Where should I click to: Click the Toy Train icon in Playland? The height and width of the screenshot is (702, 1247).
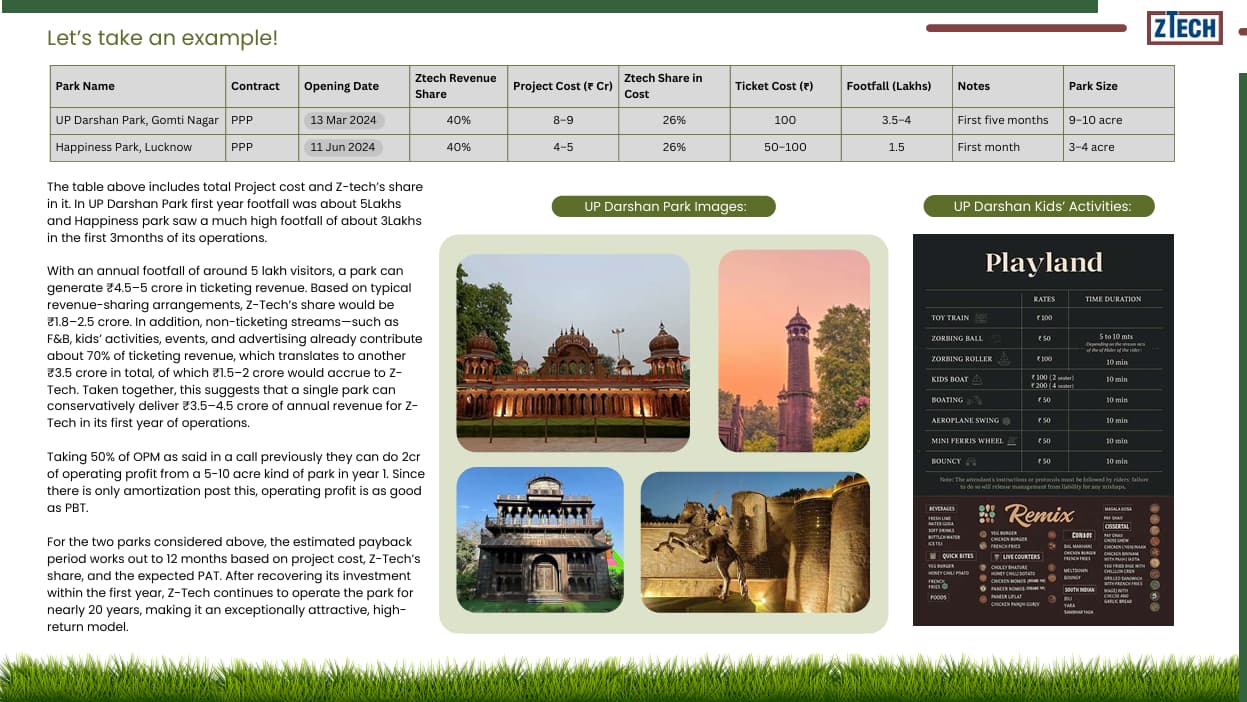tap(981, 318)
